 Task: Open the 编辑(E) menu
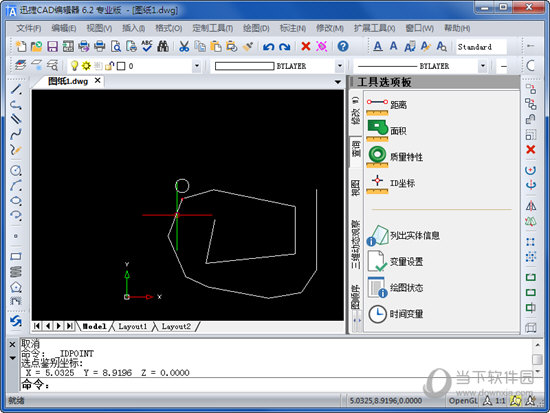64,28
